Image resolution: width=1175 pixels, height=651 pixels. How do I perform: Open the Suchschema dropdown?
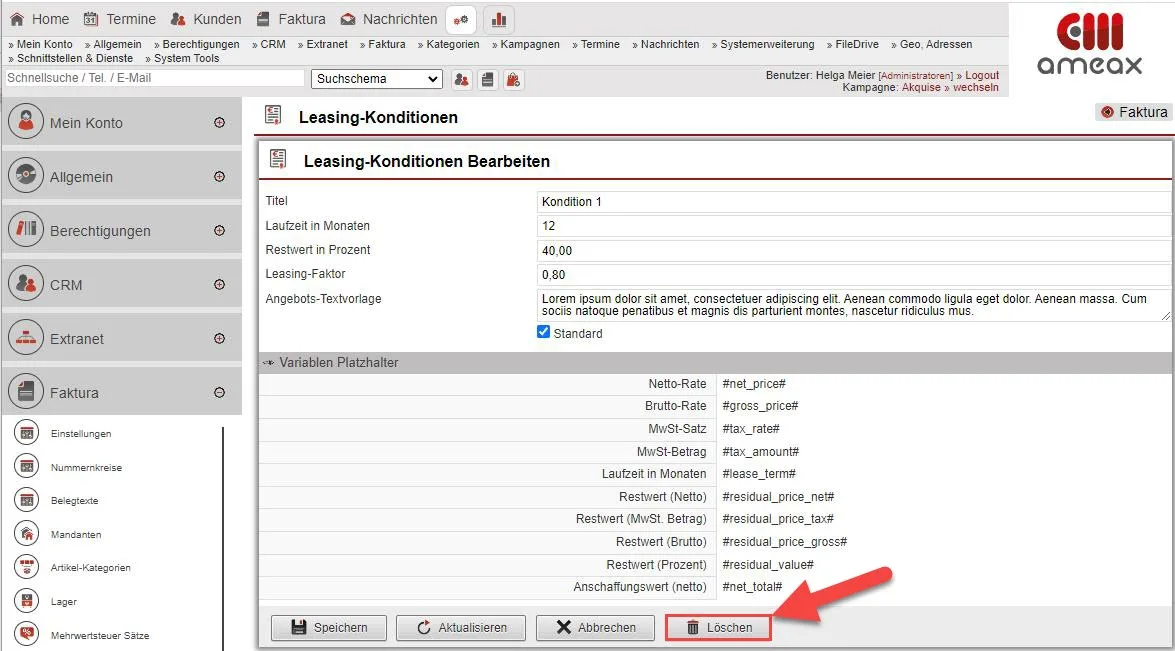(x=377, y=79)
